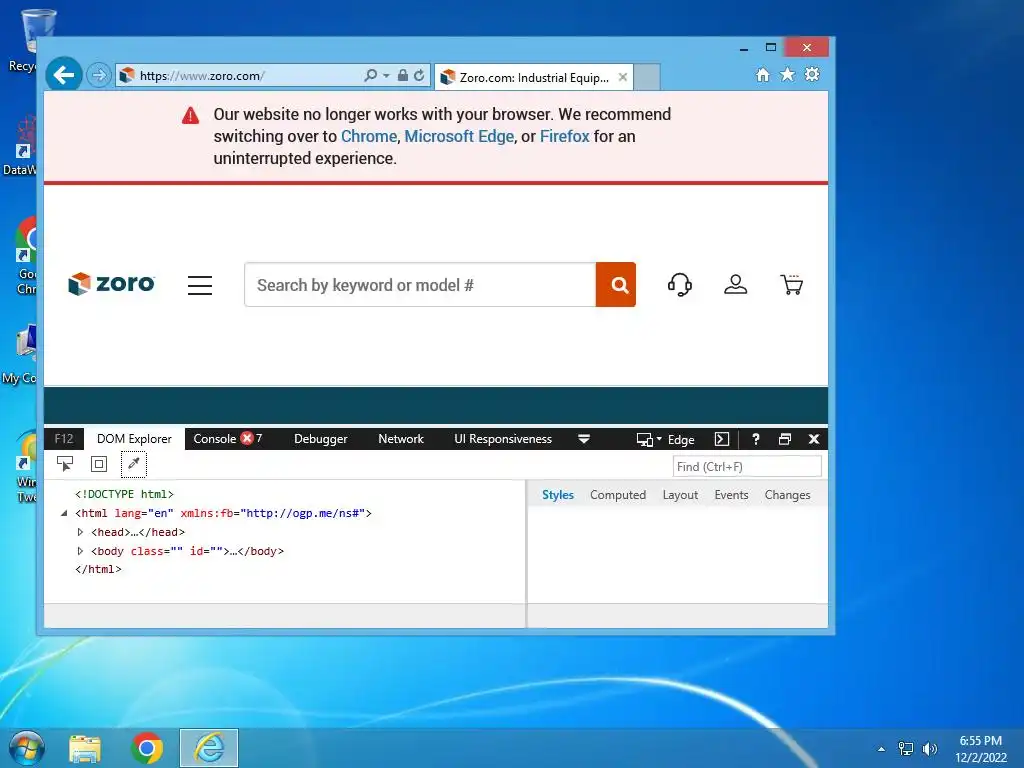Open the shopping cart icon
This screenshot has height=768, width=1024.
pos(792,285)
